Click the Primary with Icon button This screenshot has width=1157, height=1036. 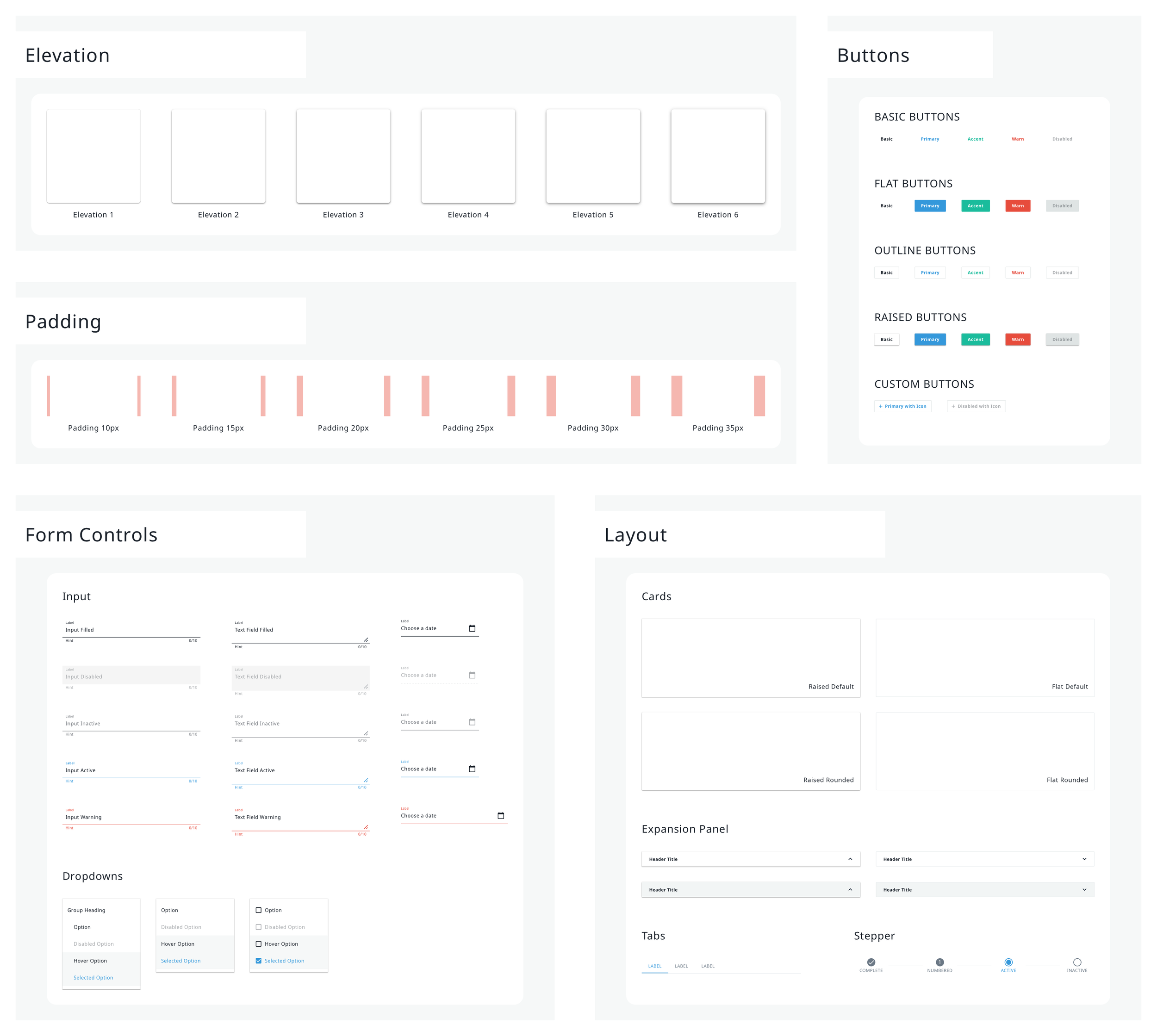point(902,406)
